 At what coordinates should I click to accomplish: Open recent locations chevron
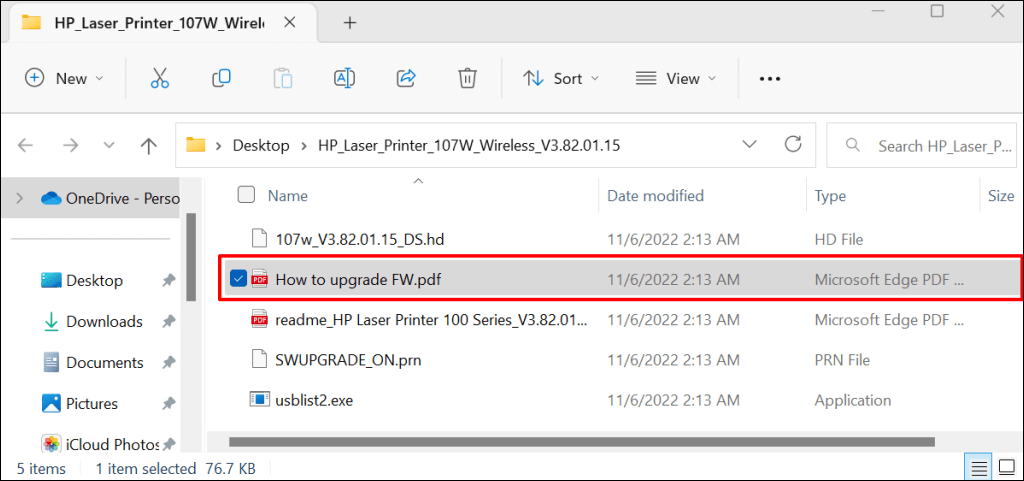point(109,145)
